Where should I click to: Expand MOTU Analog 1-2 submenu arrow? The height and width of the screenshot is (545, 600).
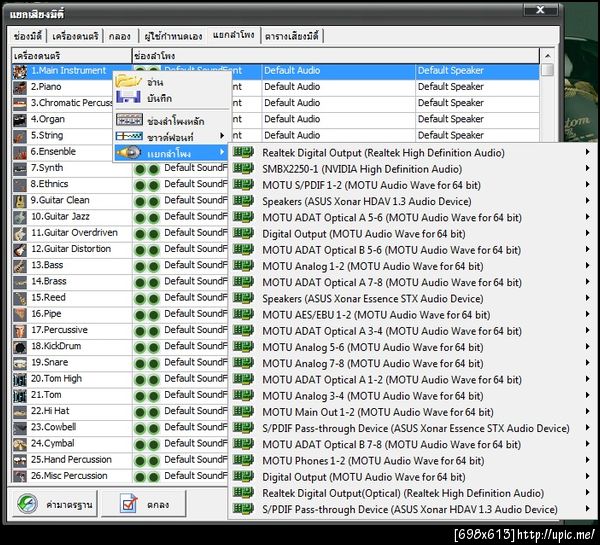(x=587, y=266)
